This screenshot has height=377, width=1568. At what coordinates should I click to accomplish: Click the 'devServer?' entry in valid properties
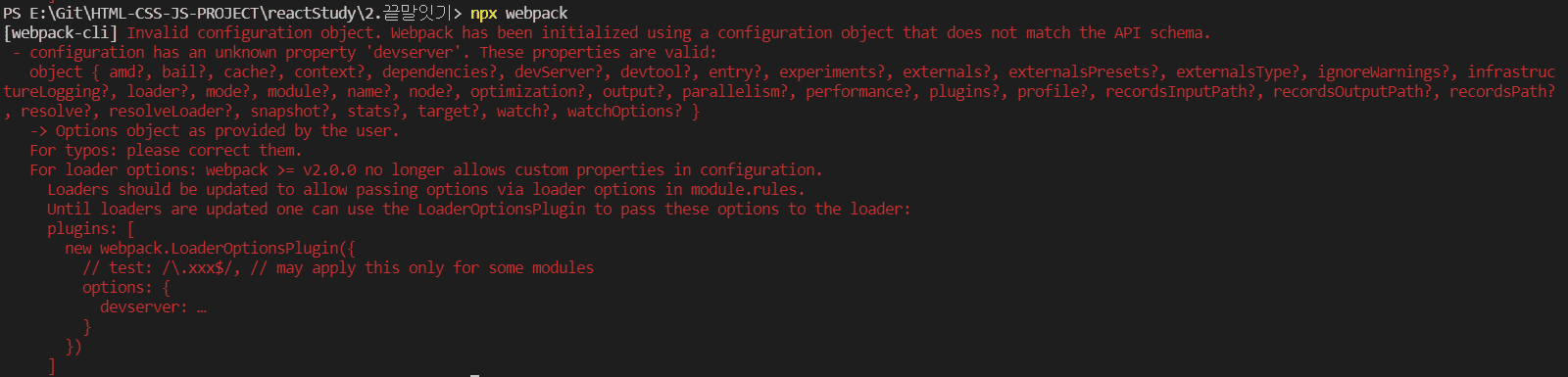[x=559, y=71]
